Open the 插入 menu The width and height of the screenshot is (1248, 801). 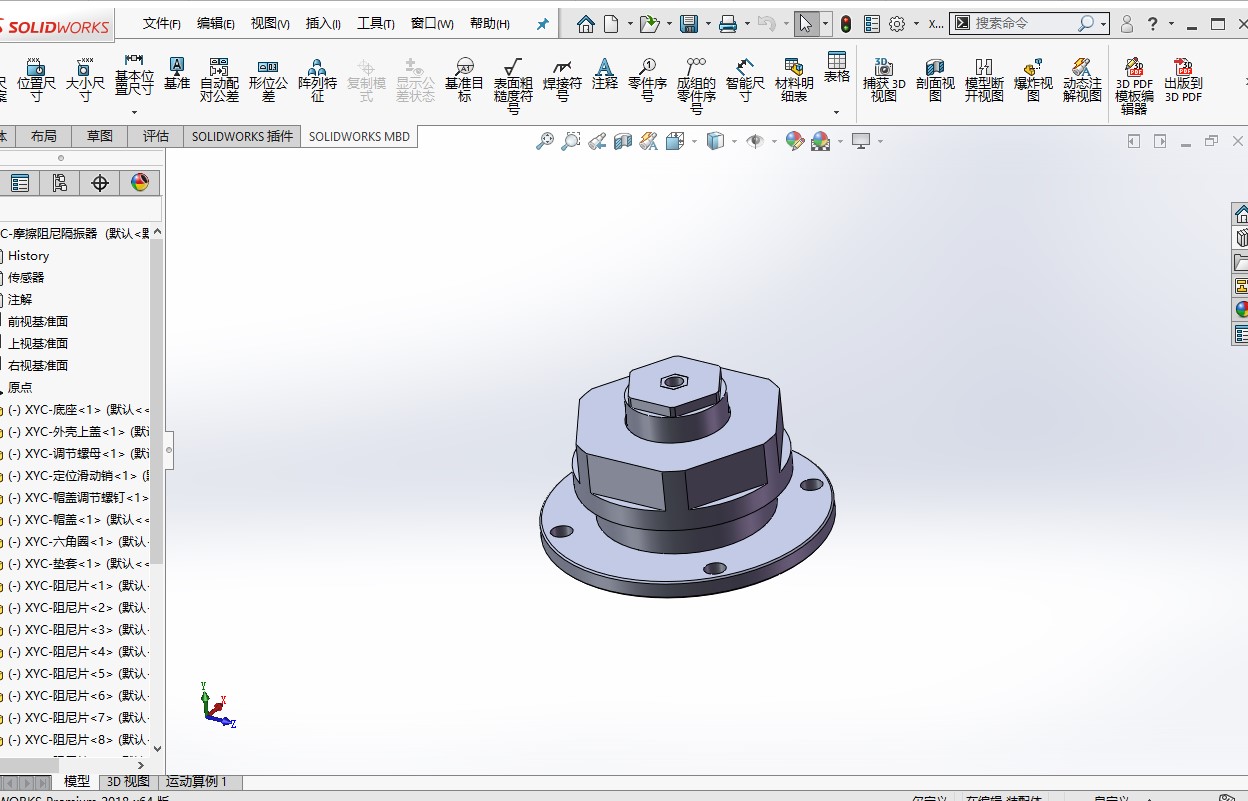[x=322, y=24]
